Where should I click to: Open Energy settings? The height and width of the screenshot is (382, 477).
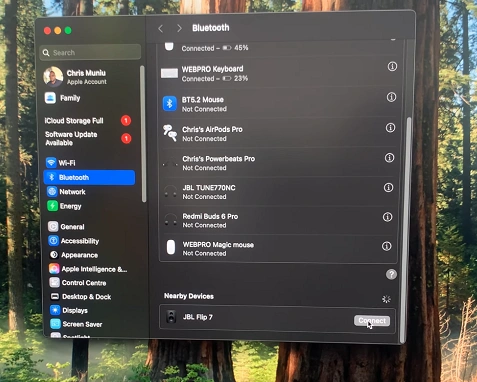pyautogui.click(x=64, y=206)
